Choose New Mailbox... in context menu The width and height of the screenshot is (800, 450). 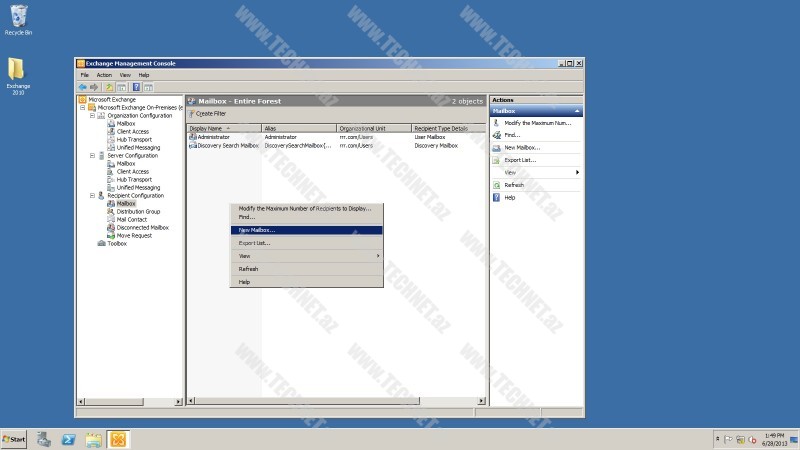coord(257,230)
